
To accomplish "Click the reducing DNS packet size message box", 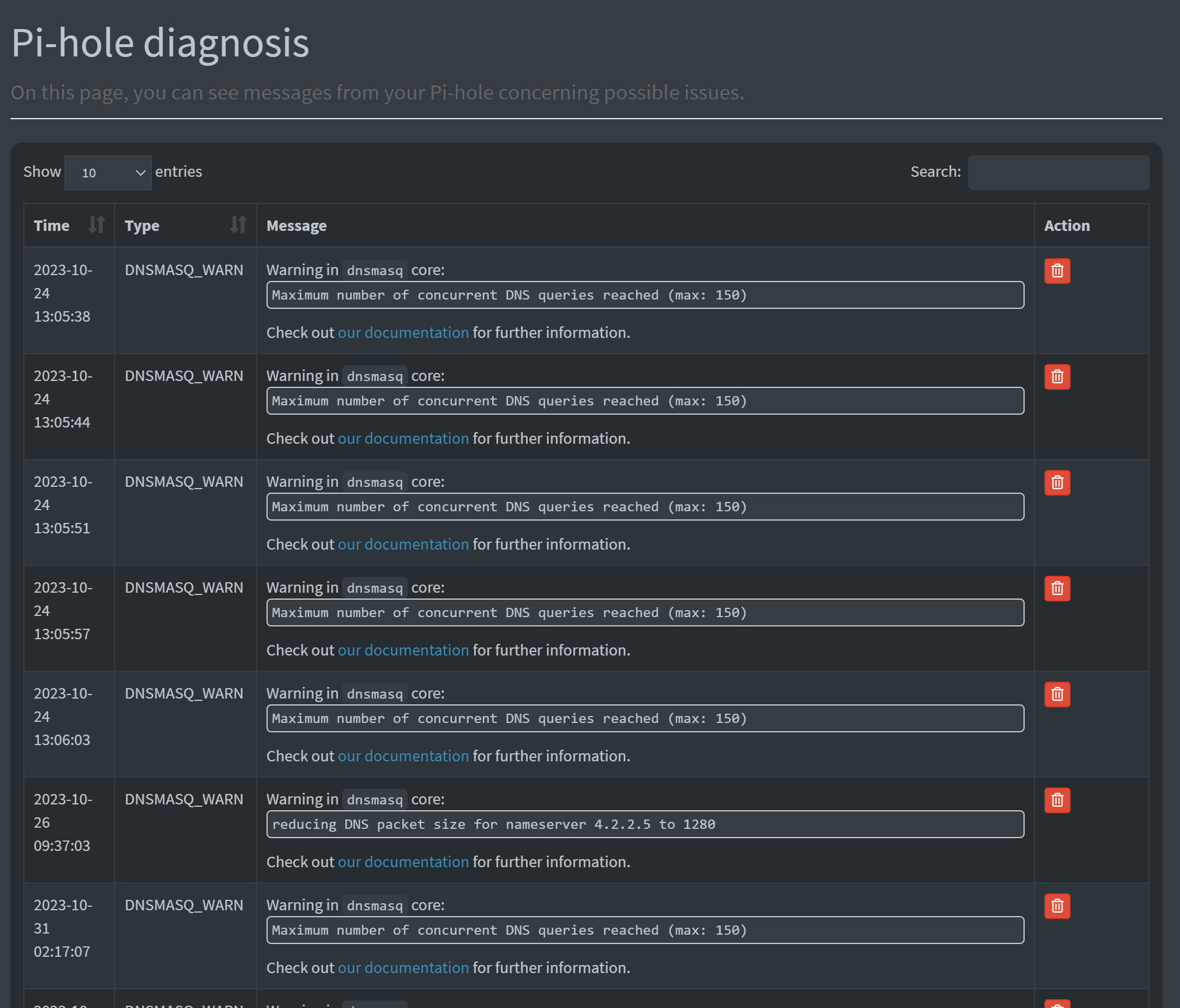I will (645, 824).
